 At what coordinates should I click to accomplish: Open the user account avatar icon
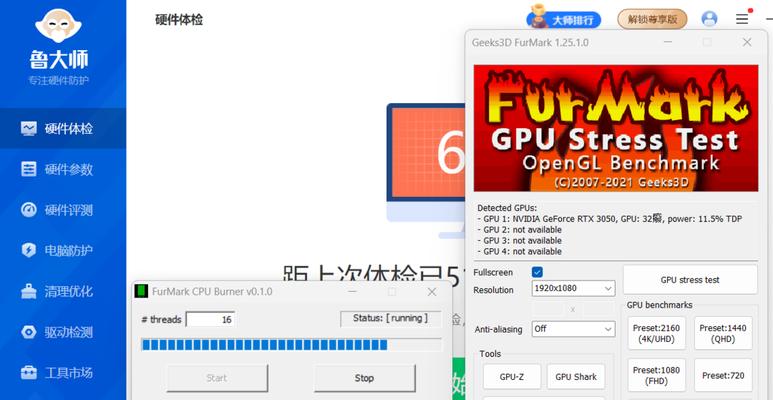pyautogui.click(x=709, y=19)
